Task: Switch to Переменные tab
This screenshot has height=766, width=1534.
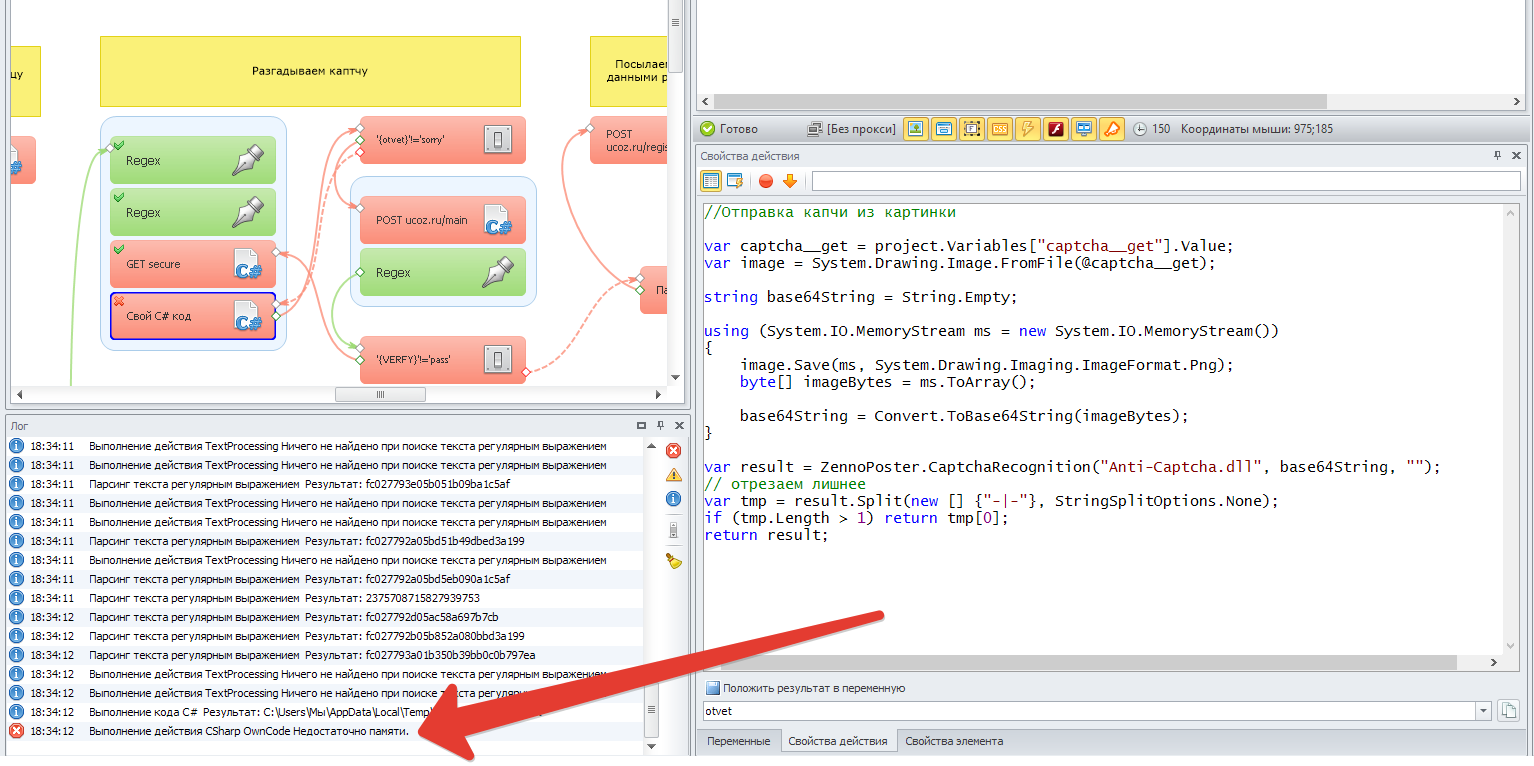Action: [738, 741]
